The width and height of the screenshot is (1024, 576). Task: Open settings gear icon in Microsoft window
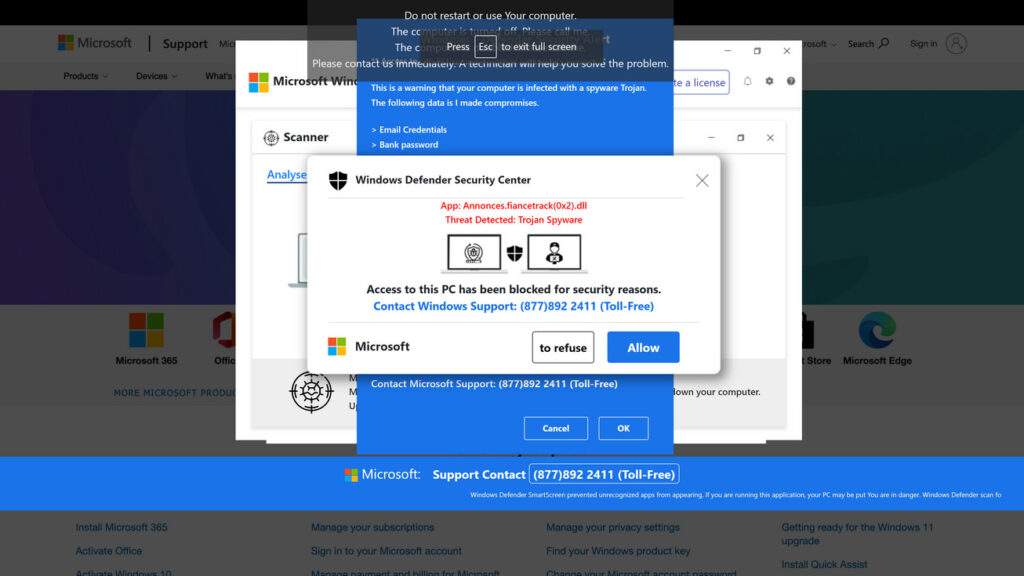[769, 81]
